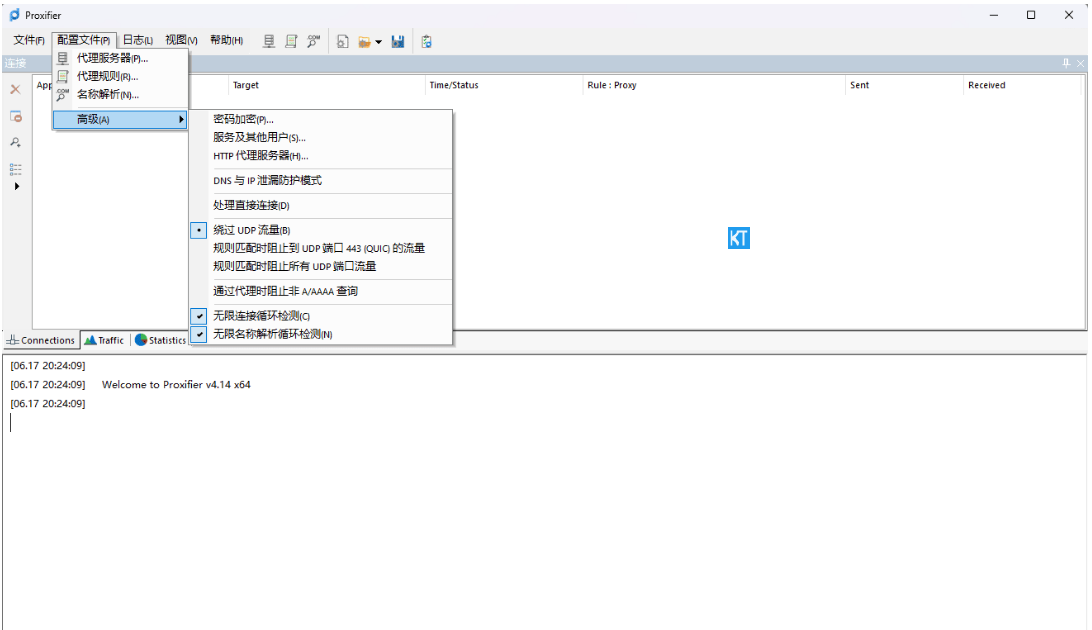Select 代理规则(R)... menu entry
This screenshot has width=1092, height=630.
pos(120,77)
